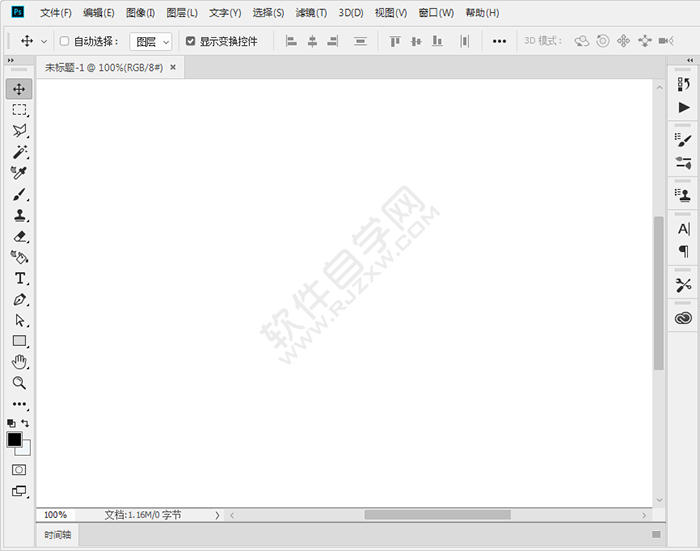
Task: Close the 未标题-1 document tab
Action: [173, 67]
